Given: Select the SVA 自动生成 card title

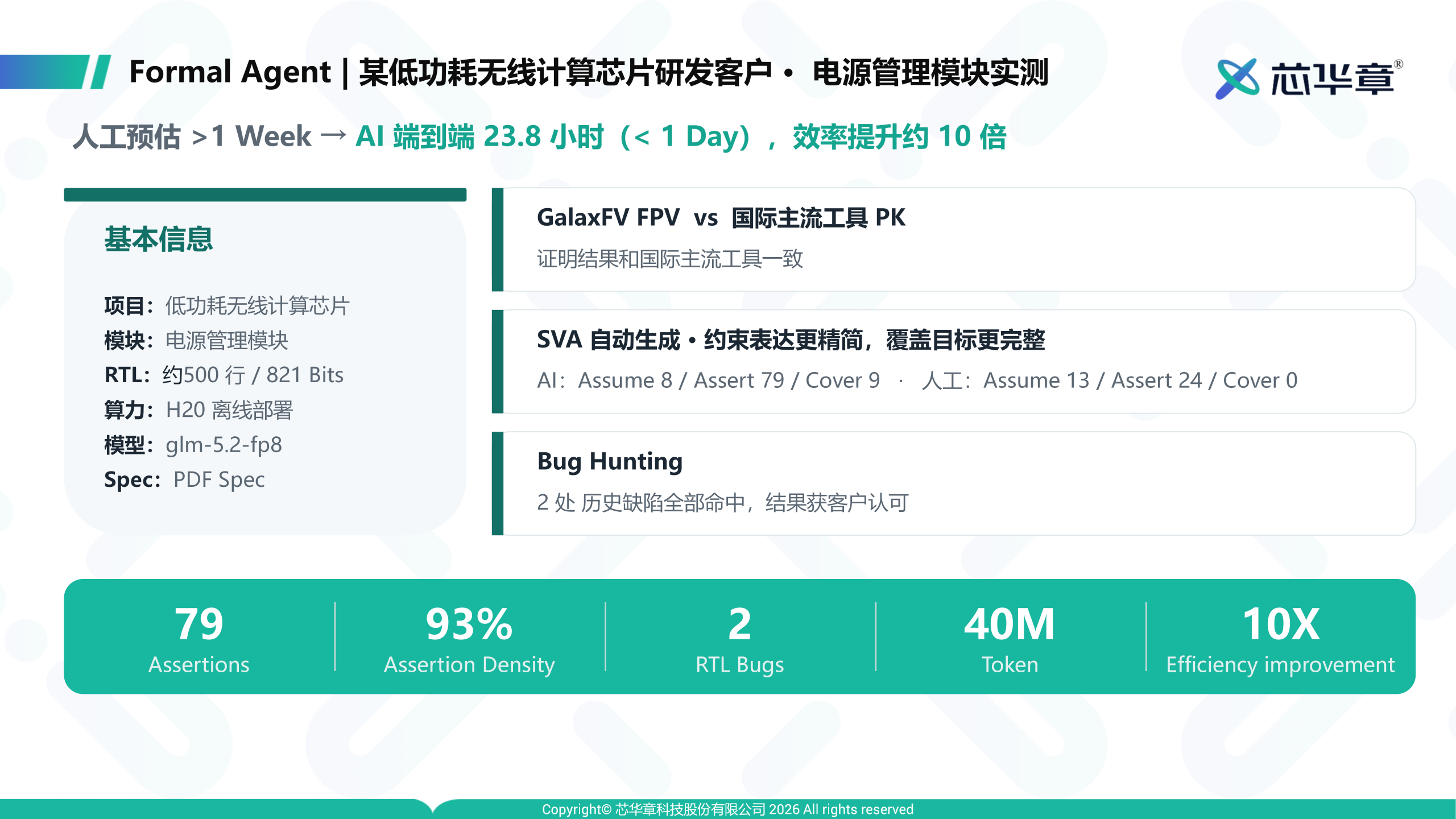Looking at the screenshot, I should (791, 340).
